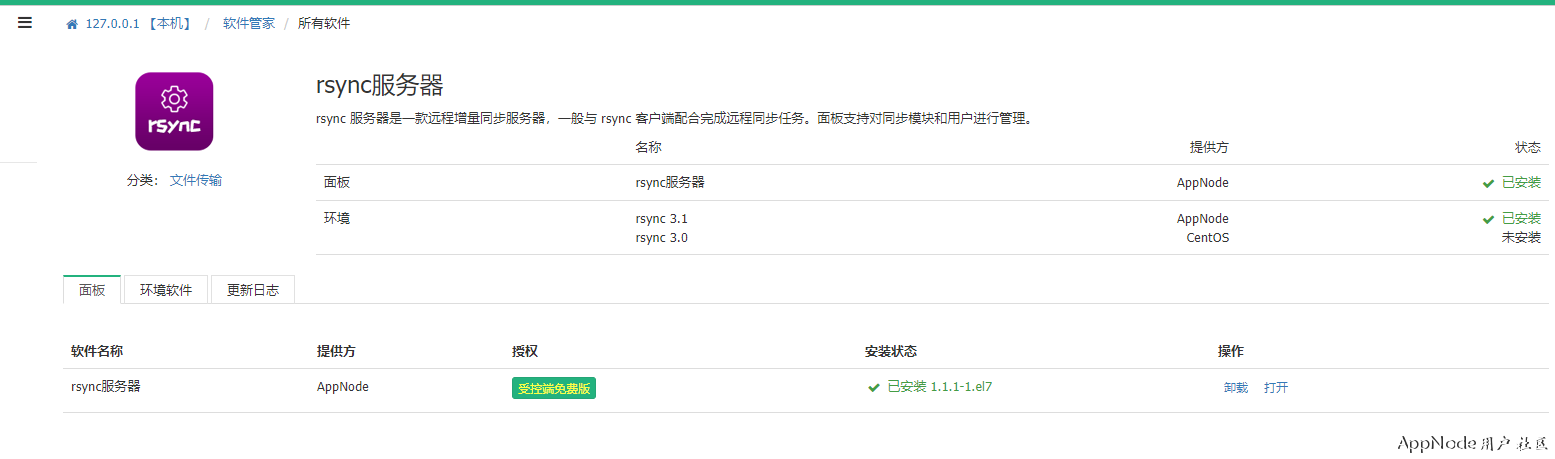Click the green checkmark in the 面板 row

pyautogui.click(x=1488, y=183)
